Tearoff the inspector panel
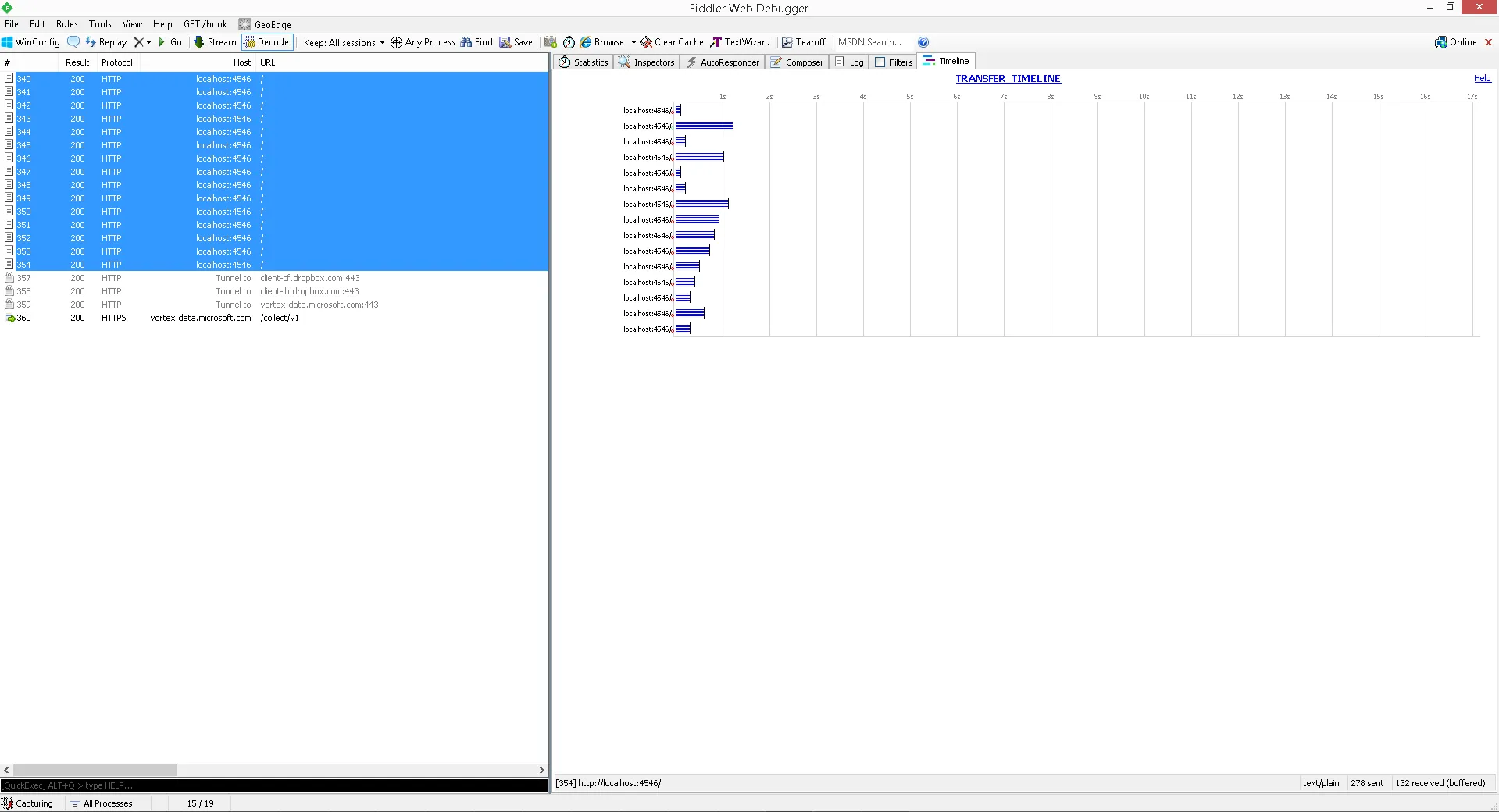 [804, 42]
